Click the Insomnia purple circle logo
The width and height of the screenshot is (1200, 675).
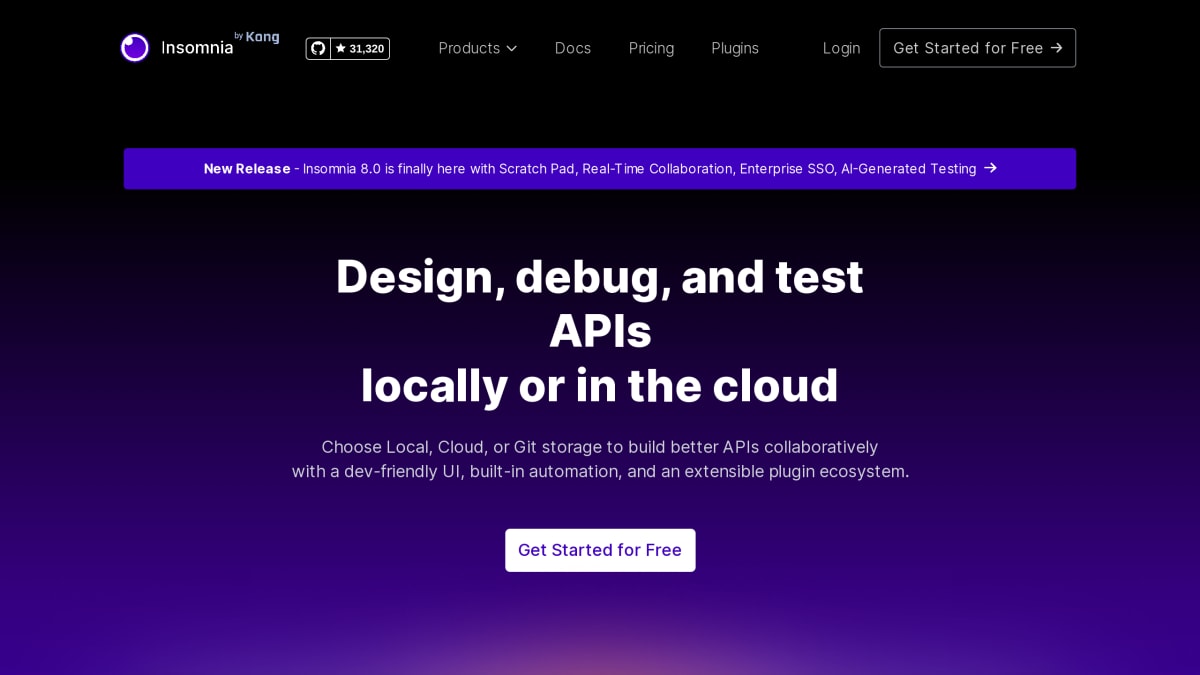pos(134,48)
